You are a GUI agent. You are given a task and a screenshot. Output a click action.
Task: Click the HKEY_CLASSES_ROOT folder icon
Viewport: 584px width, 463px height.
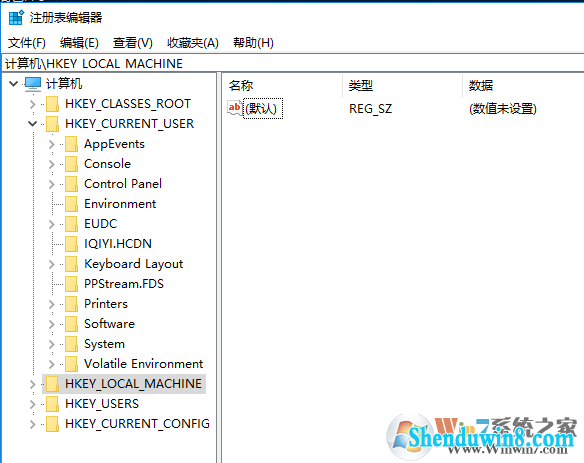(52, 104)
